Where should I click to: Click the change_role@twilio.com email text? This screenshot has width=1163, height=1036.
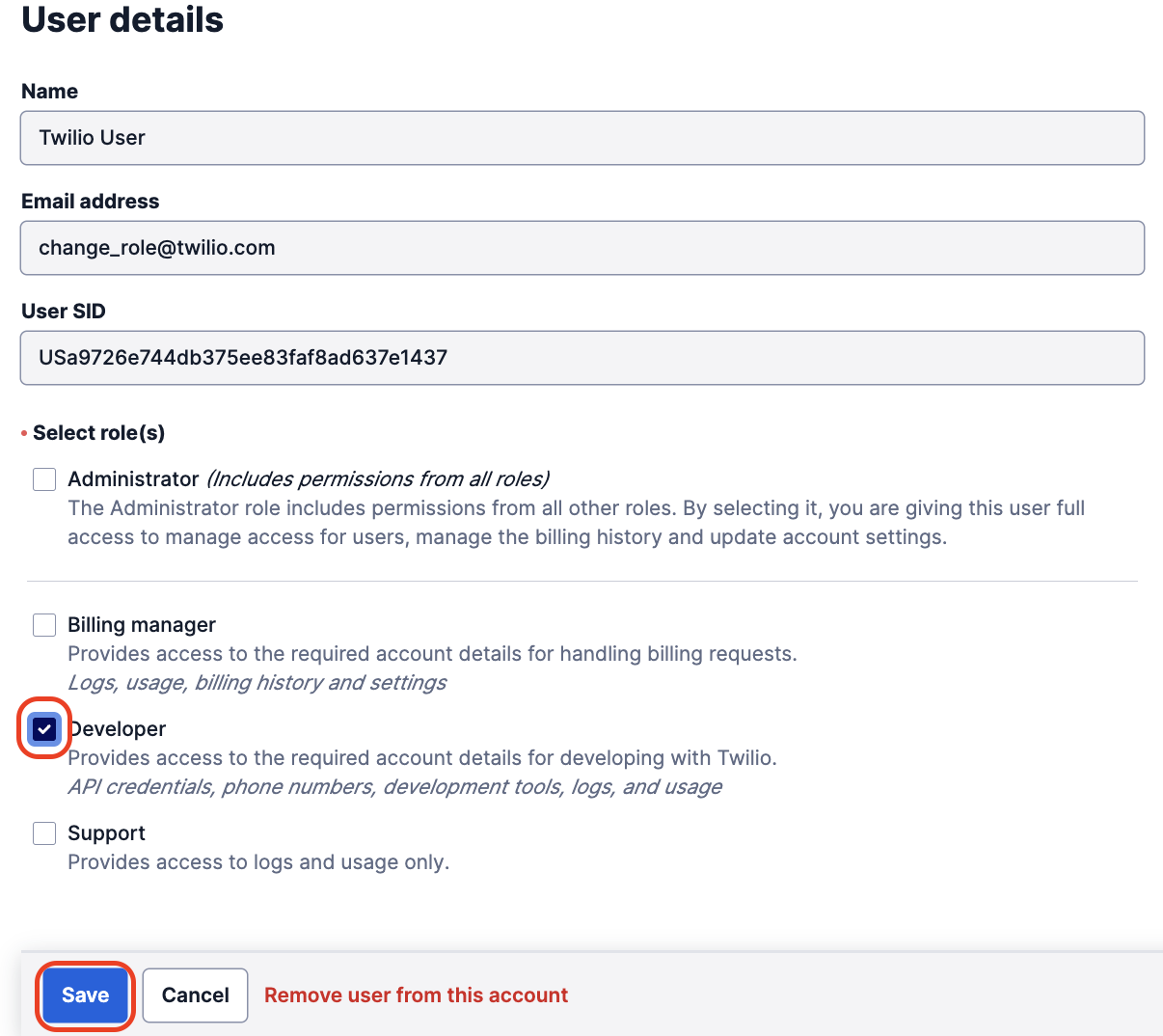pos(156,248)
